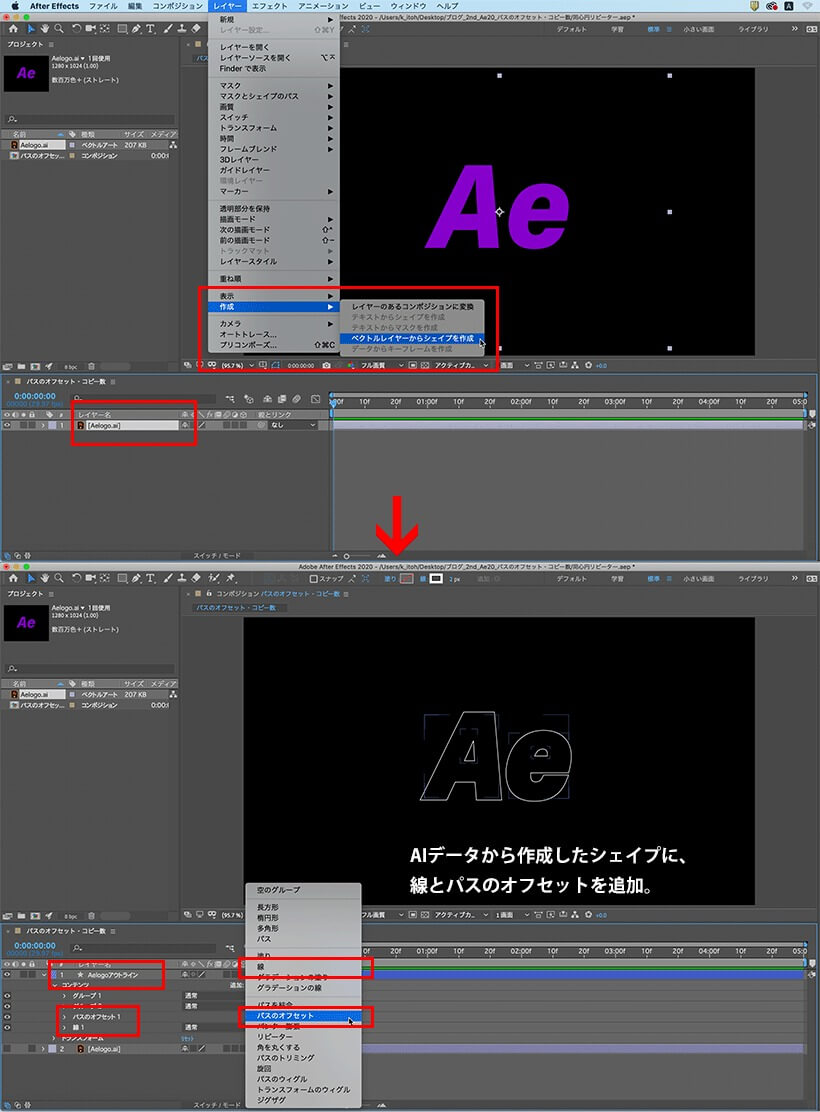Switch to ライブラリ workspace in lower window
Screen dimensions: 820x1112
tap(753, 579)
